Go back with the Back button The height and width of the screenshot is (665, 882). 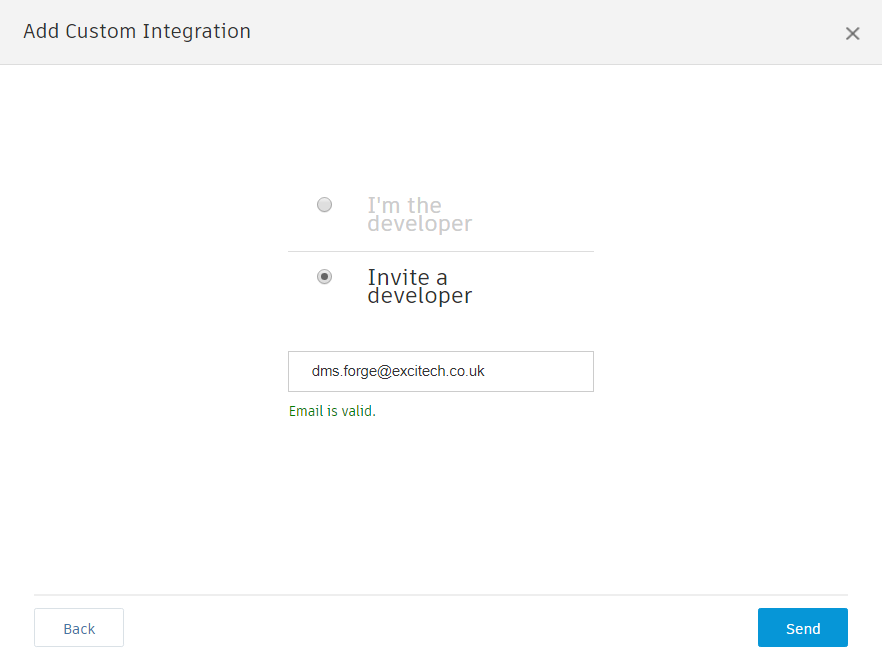click(x=79, y=628)
